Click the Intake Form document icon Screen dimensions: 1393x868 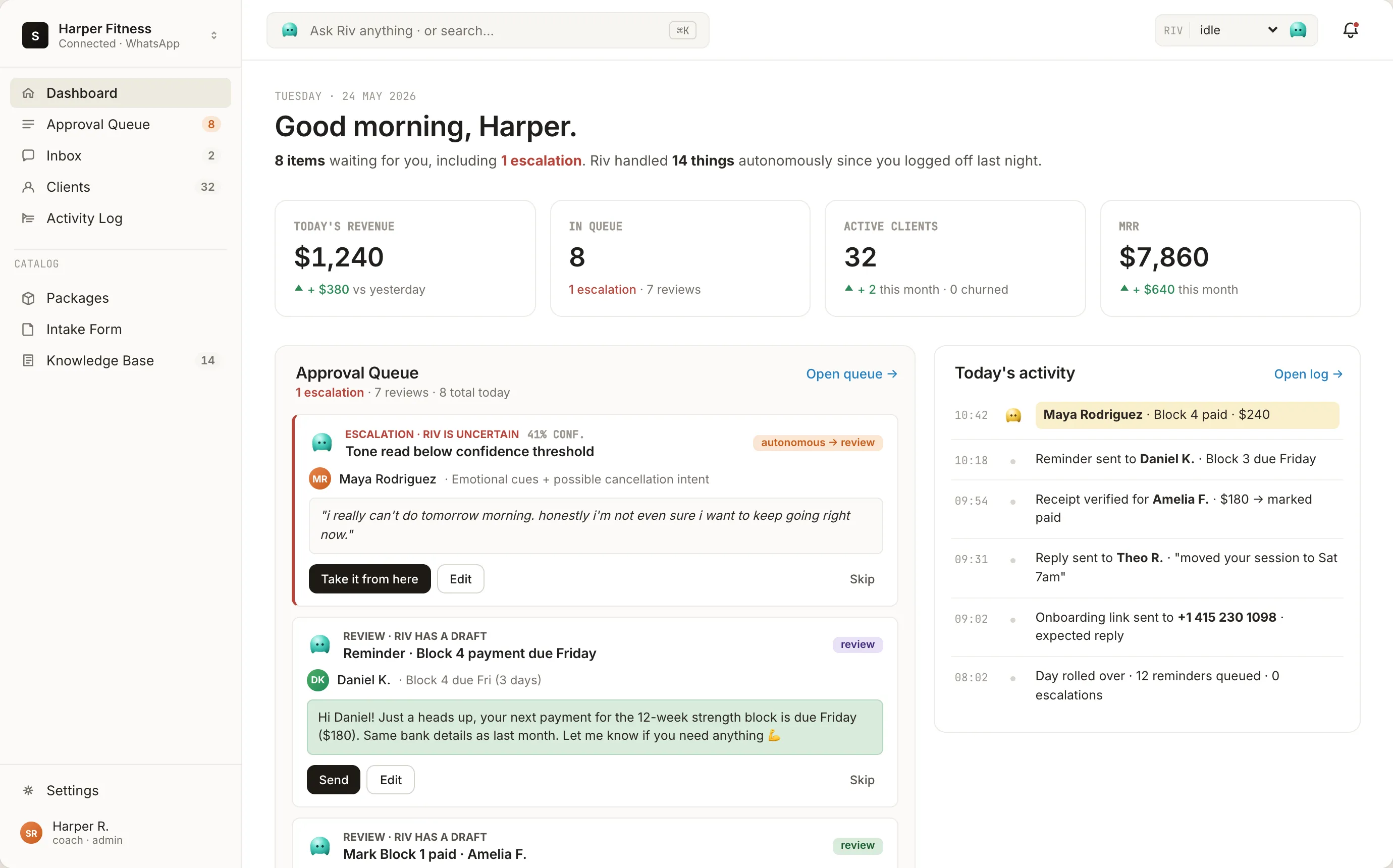[28, 330]
